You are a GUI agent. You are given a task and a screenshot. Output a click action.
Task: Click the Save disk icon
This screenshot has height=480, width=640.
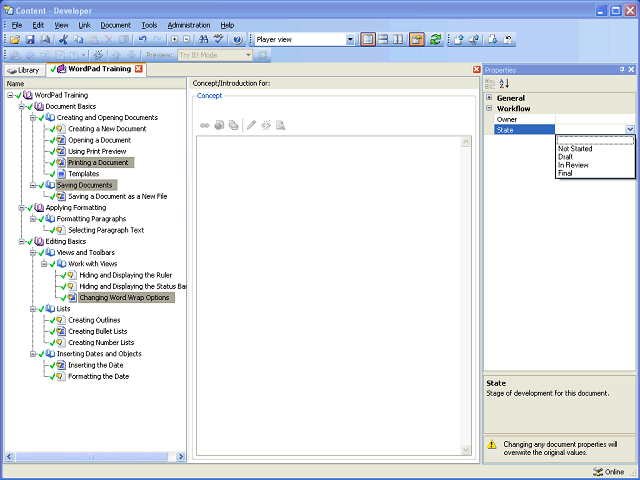pos(30,40)
